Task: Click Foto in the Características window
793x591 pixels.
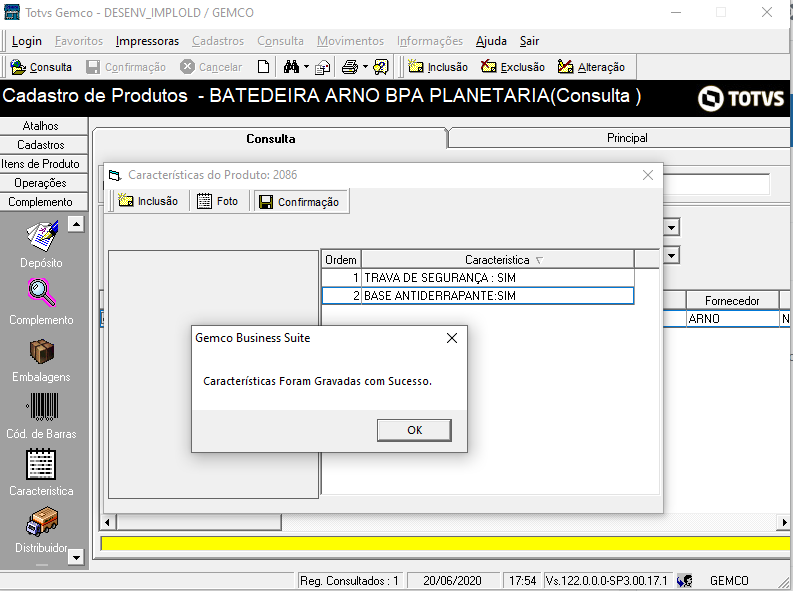Action: pos(217,201)
